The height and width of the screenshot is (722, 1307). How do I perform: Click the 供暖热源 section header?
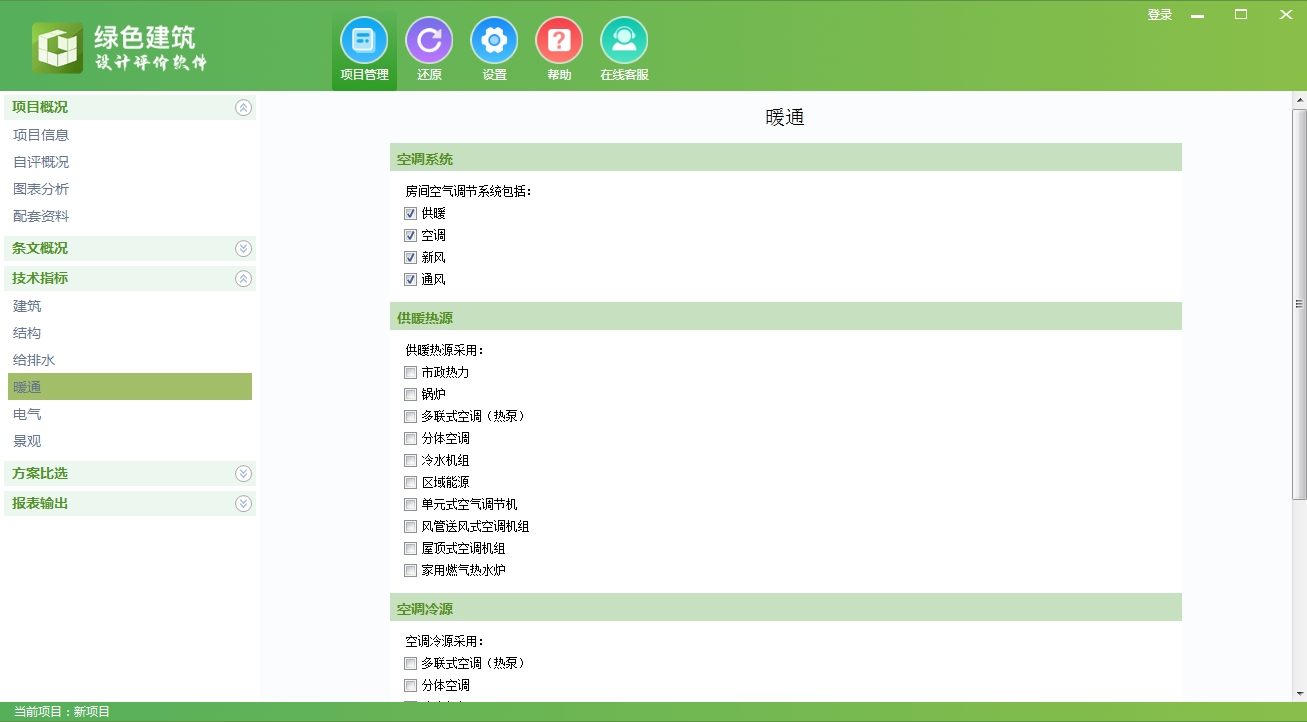pos(786,317)
